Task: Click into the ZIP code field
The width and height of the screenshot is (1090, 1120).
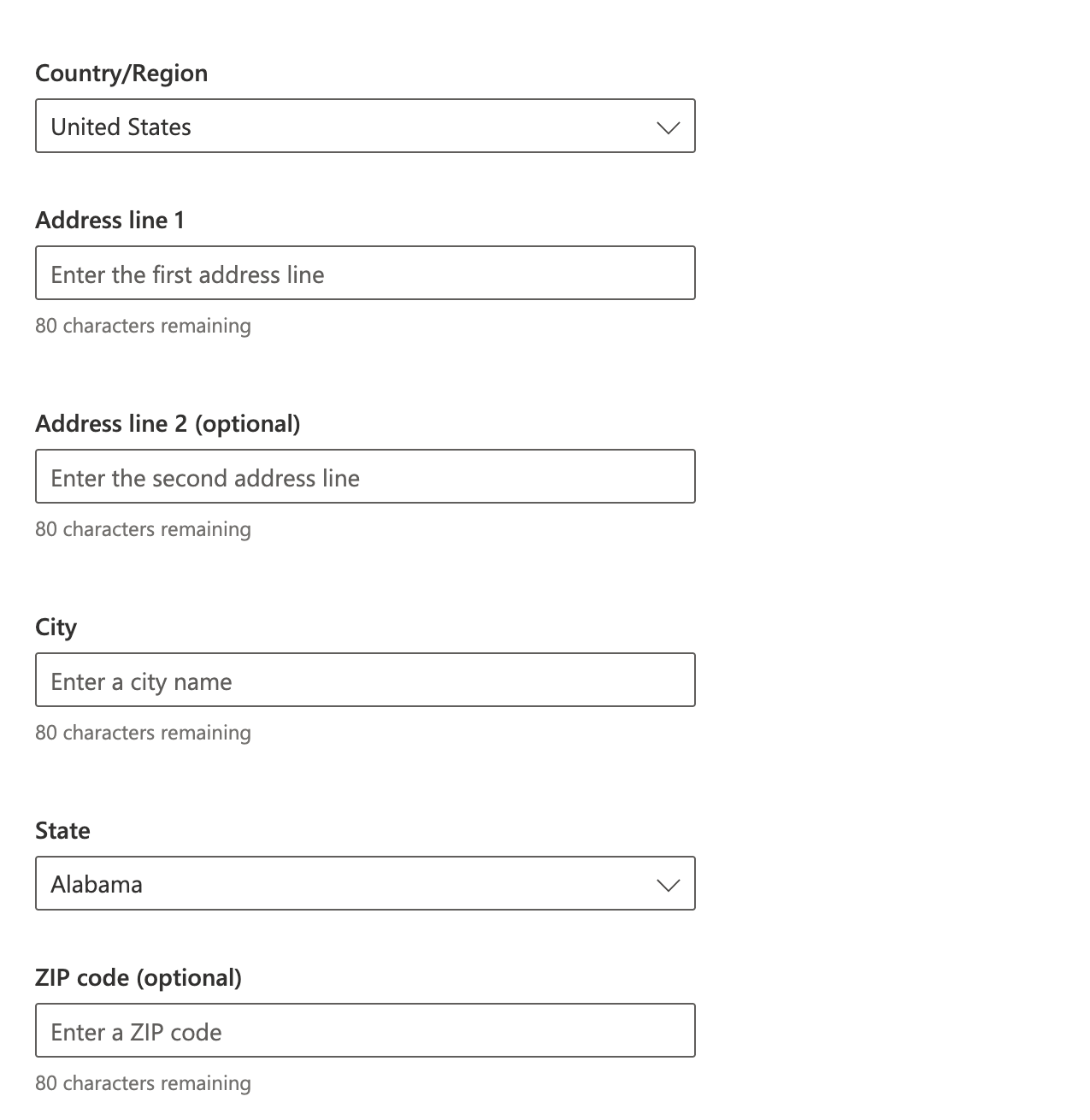Action: (x=365, y=1031)
